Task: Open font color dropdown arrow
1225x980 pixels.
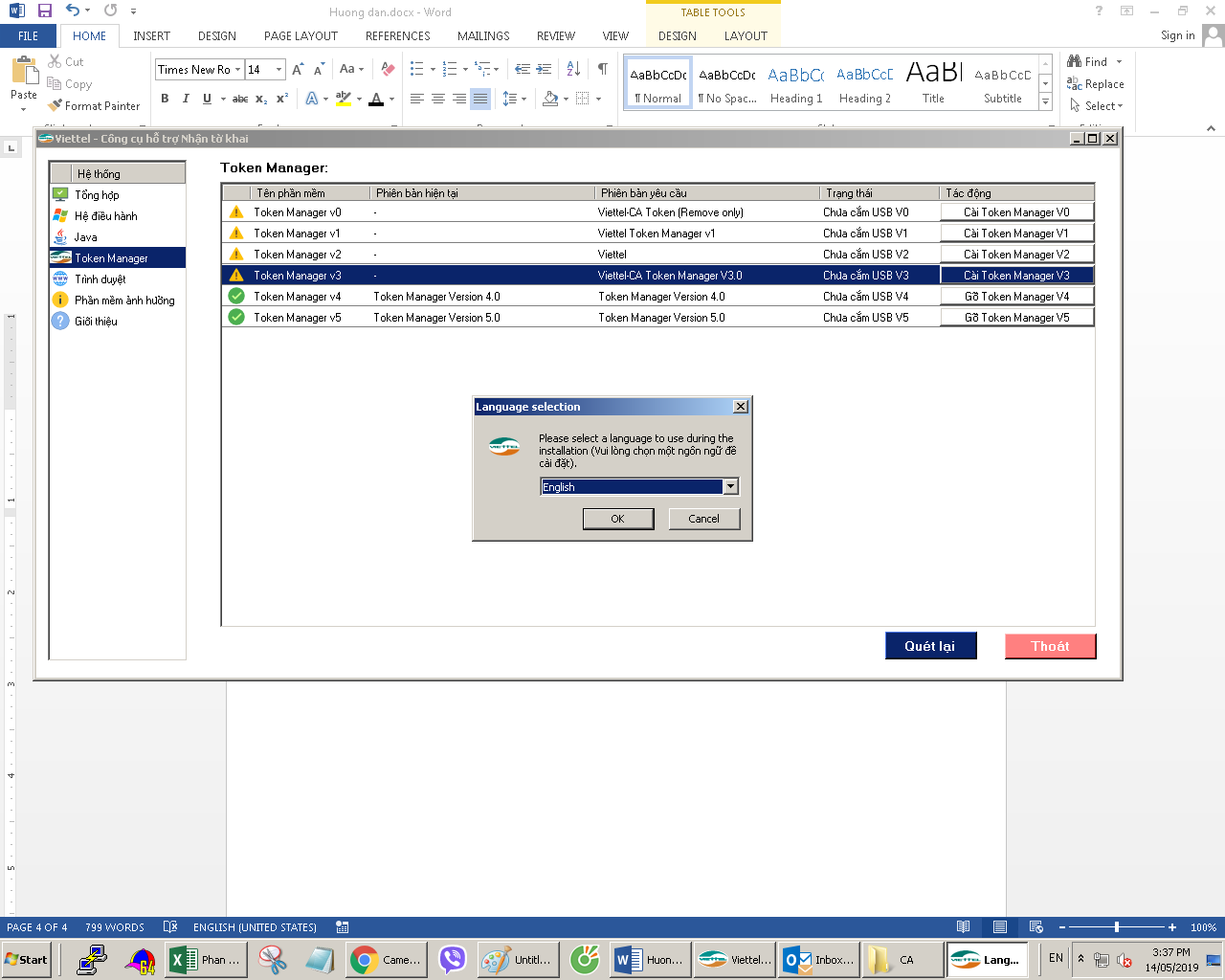Action: click(x=391, y=99)
